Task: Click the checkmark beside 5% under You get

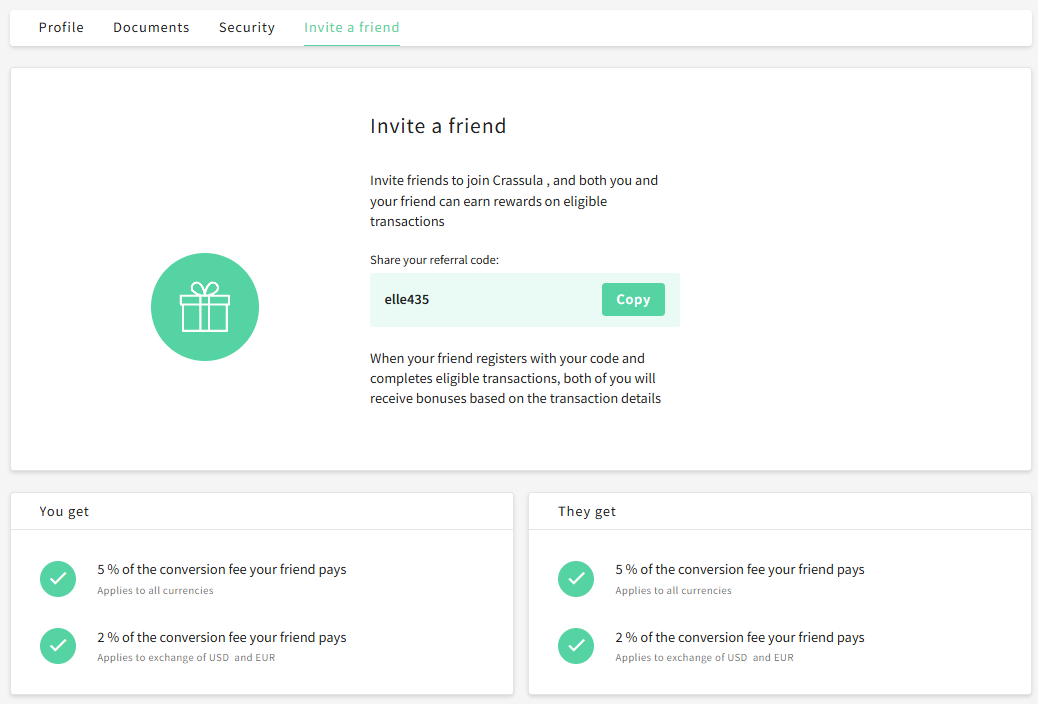Action: [x=57, y=579]
